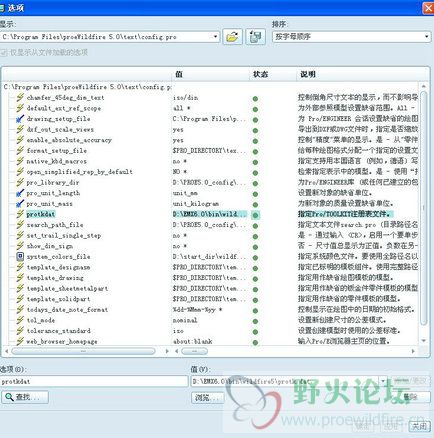Select the pro_library_dir option row
Screen dimensions: 434x438
pyautogui.click(x=210, y=182)
